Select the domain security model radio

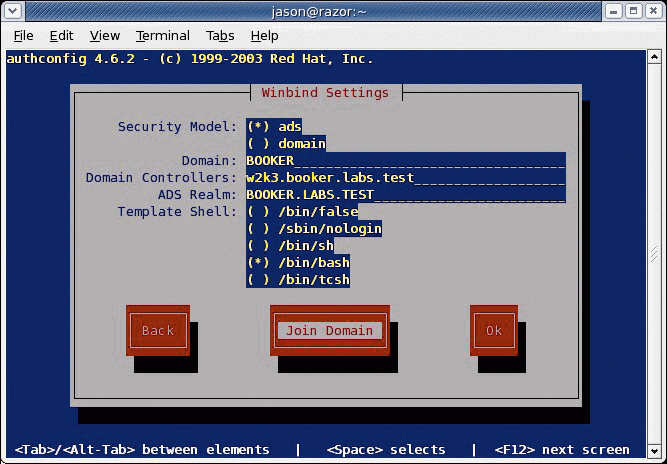(x=286, y=144)
